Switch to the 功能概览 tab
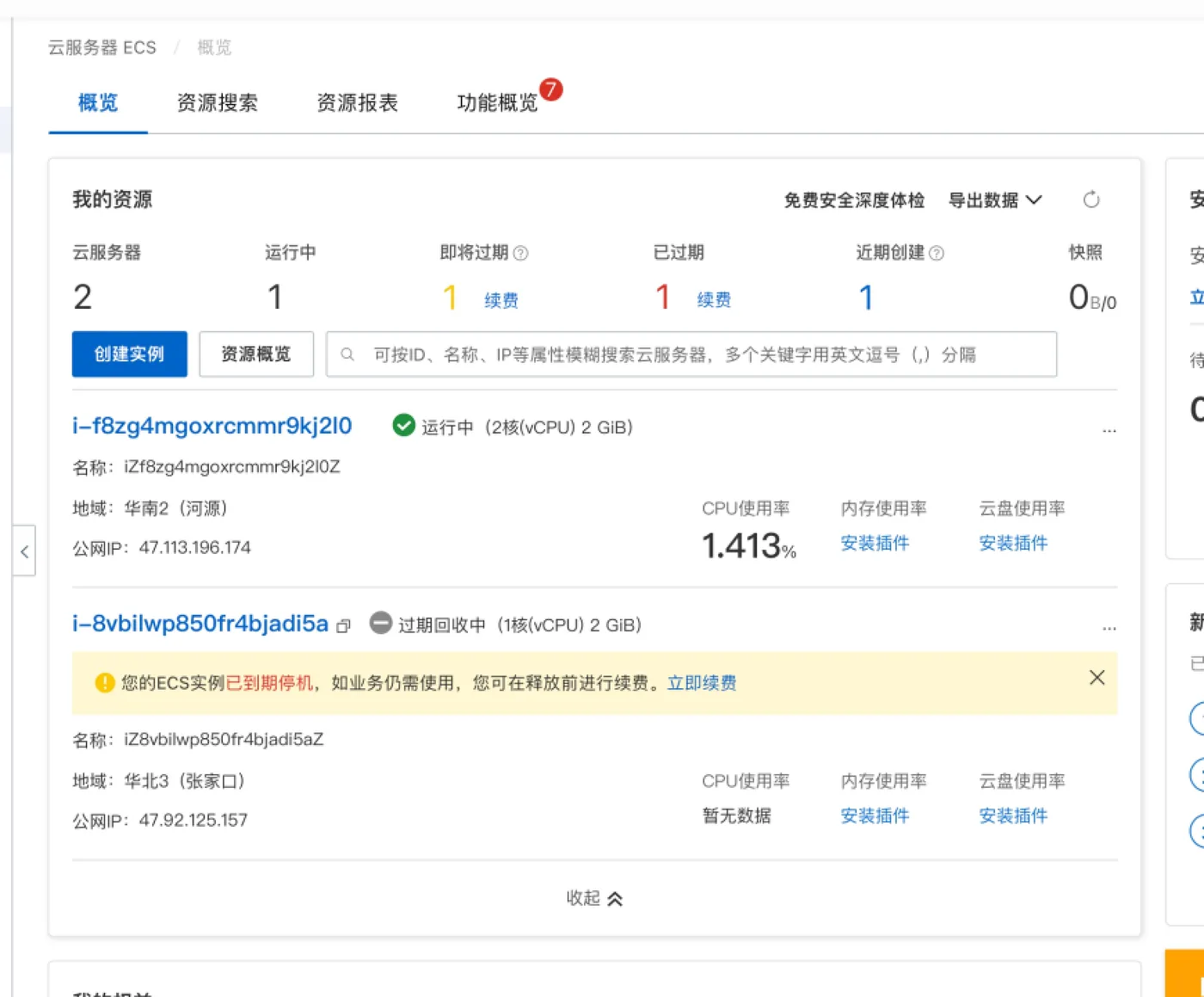This screenshot has width=1204, height=997. coord(497,103)
